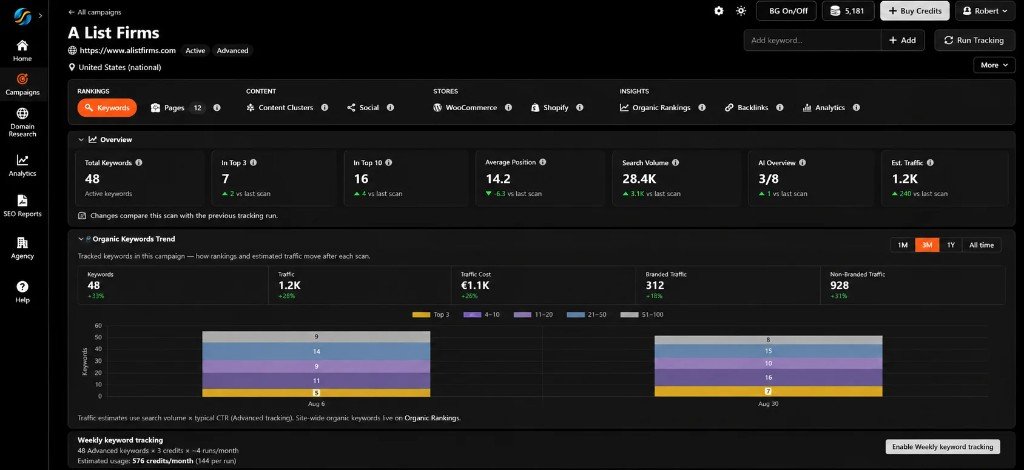Open the Robert user menu

click(985, 11)
